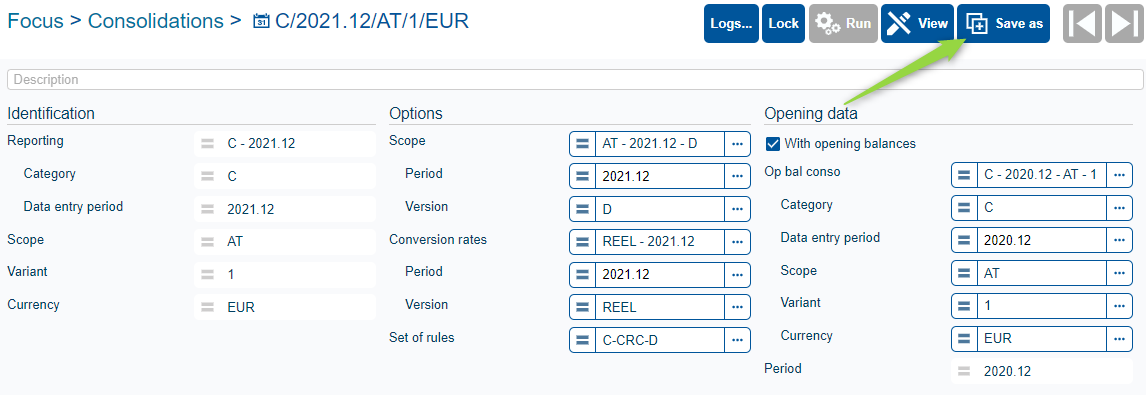Click the Focus breadcrumb link
1146x395 pixels.
pos(35,20)
